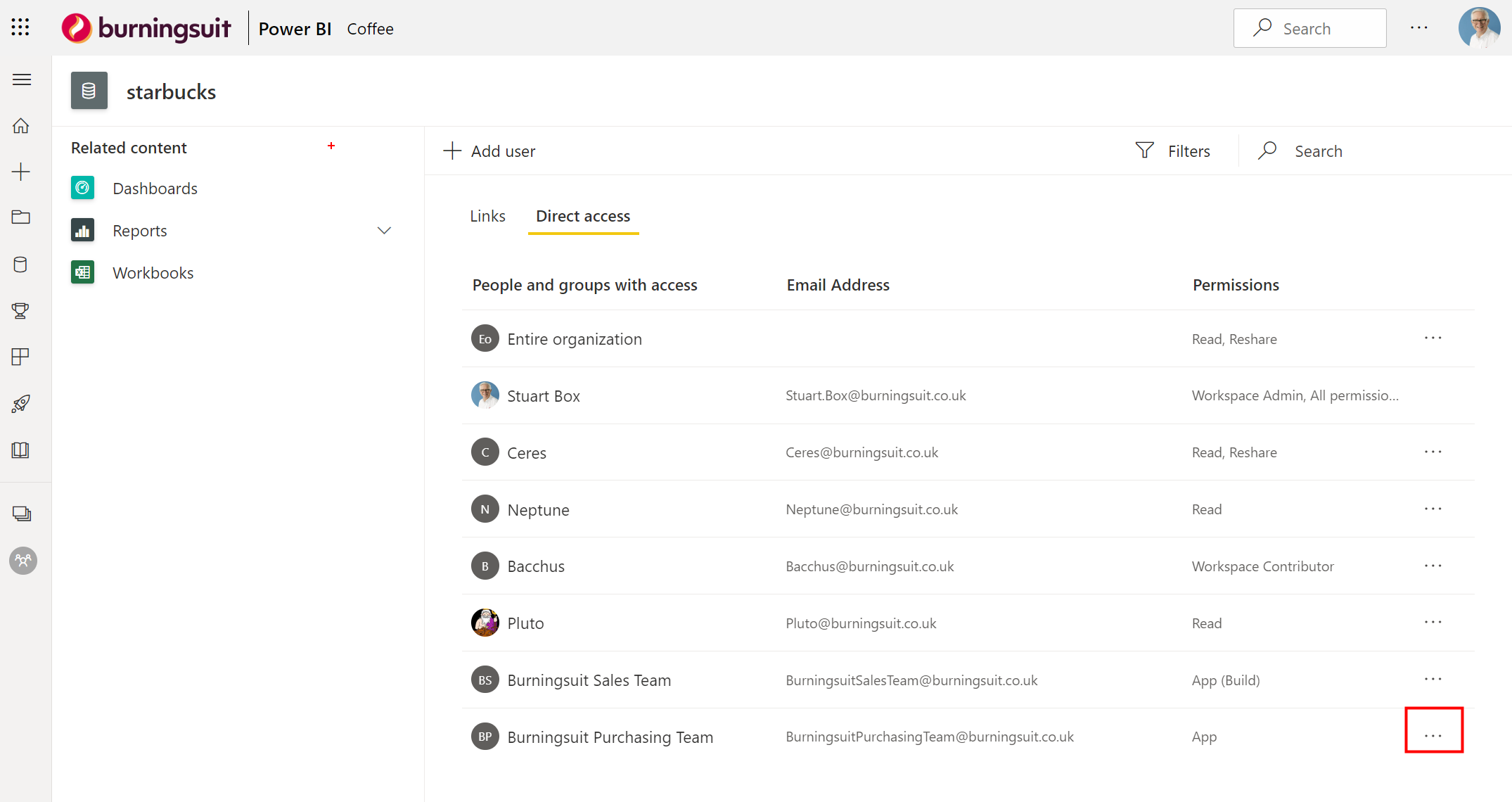Open Deployment pipelines rocket icon
This screenshot has height=802, width=1512.
click(x=21, y=403)
